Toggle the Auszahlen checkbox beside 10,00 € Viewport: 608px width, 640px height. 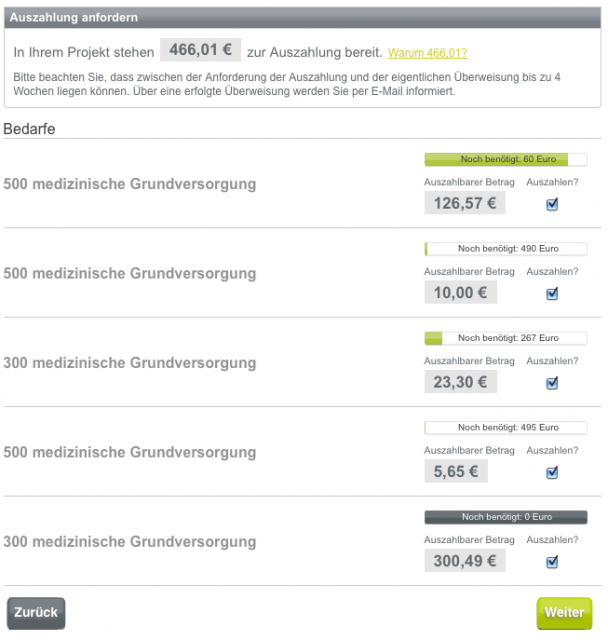click(552, 294)
